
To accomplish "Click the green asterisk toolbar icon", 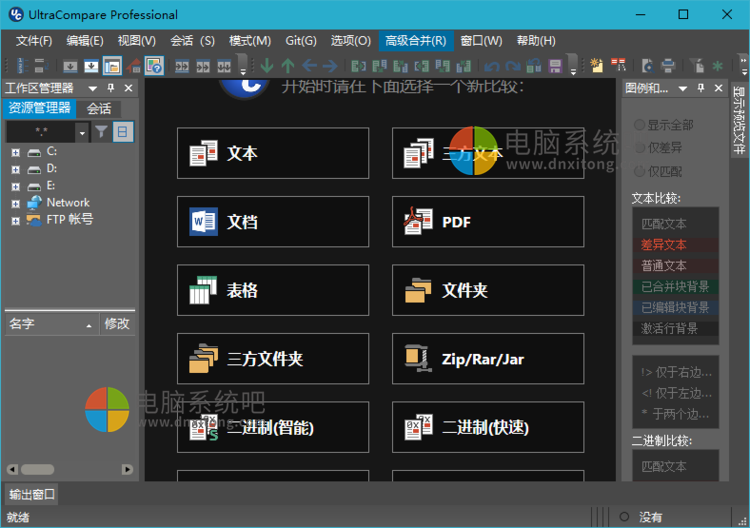I will point(717,66).
